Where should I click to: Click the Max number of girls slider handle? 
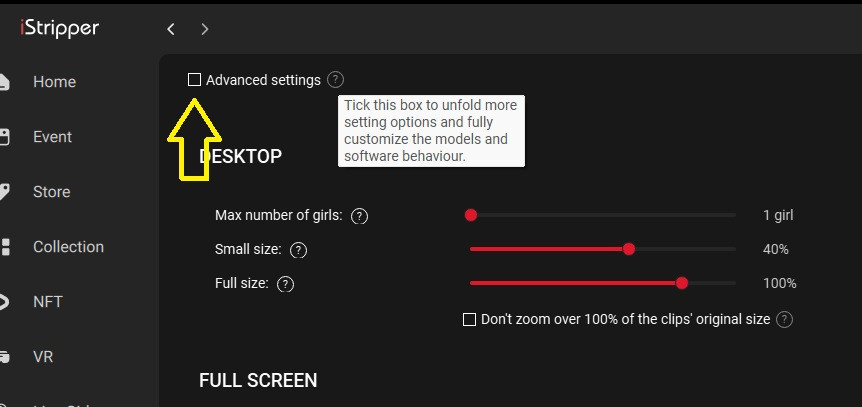click(471, 215)
